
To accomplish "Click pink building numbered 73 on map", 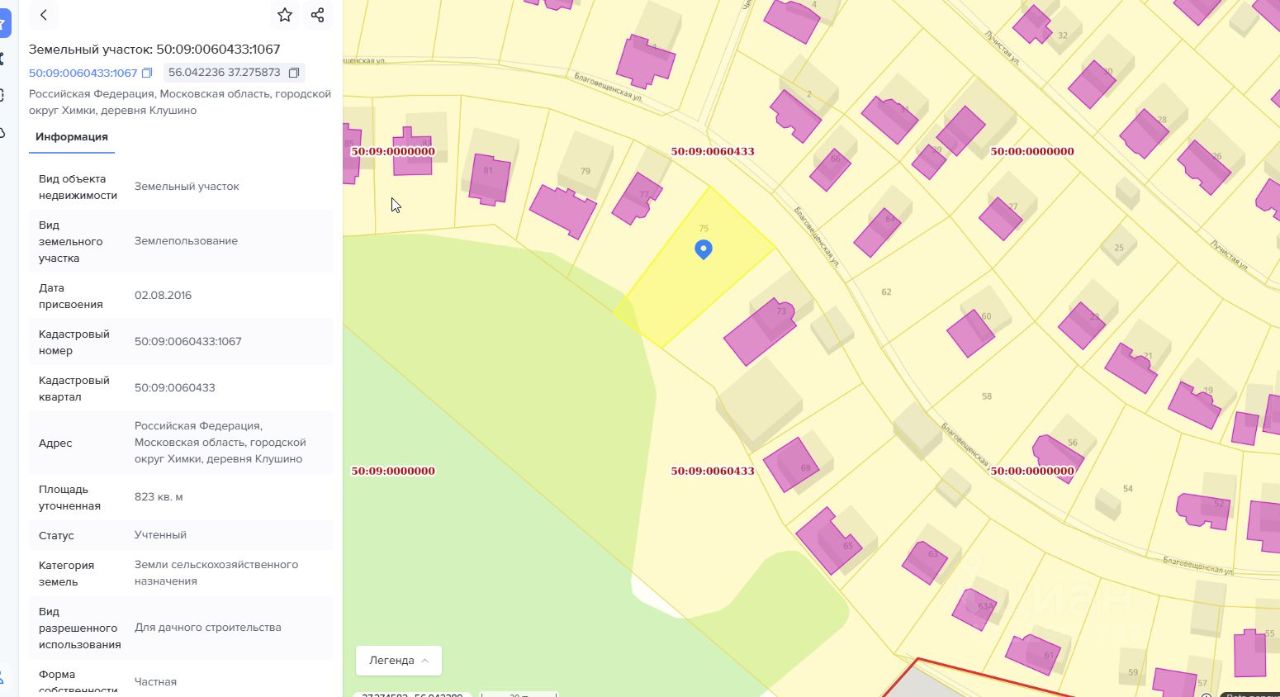I will point(760,332).
